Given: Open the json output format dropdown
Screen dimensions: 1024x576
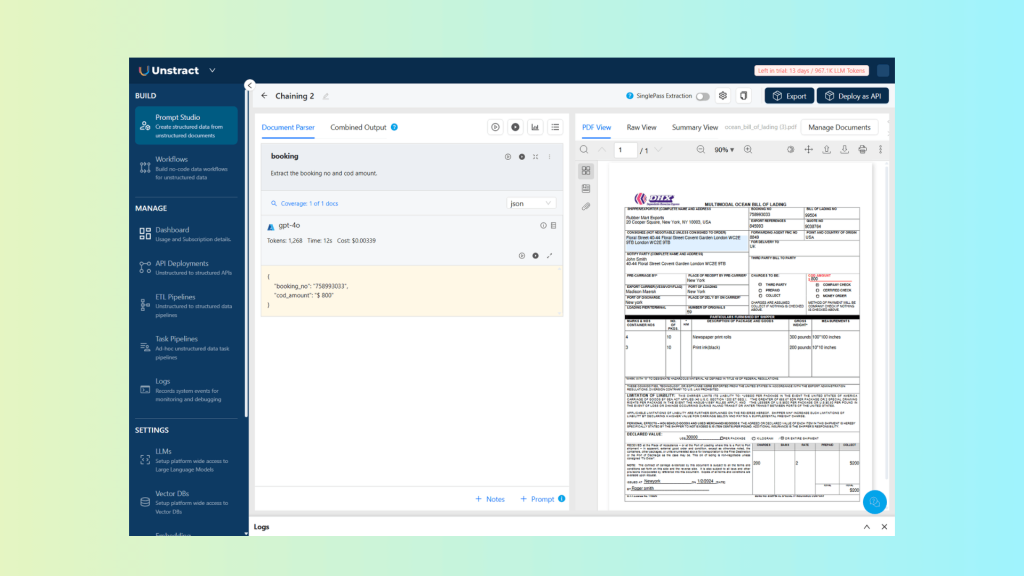Looking at the screenshot, I should [x=532, y=203].
